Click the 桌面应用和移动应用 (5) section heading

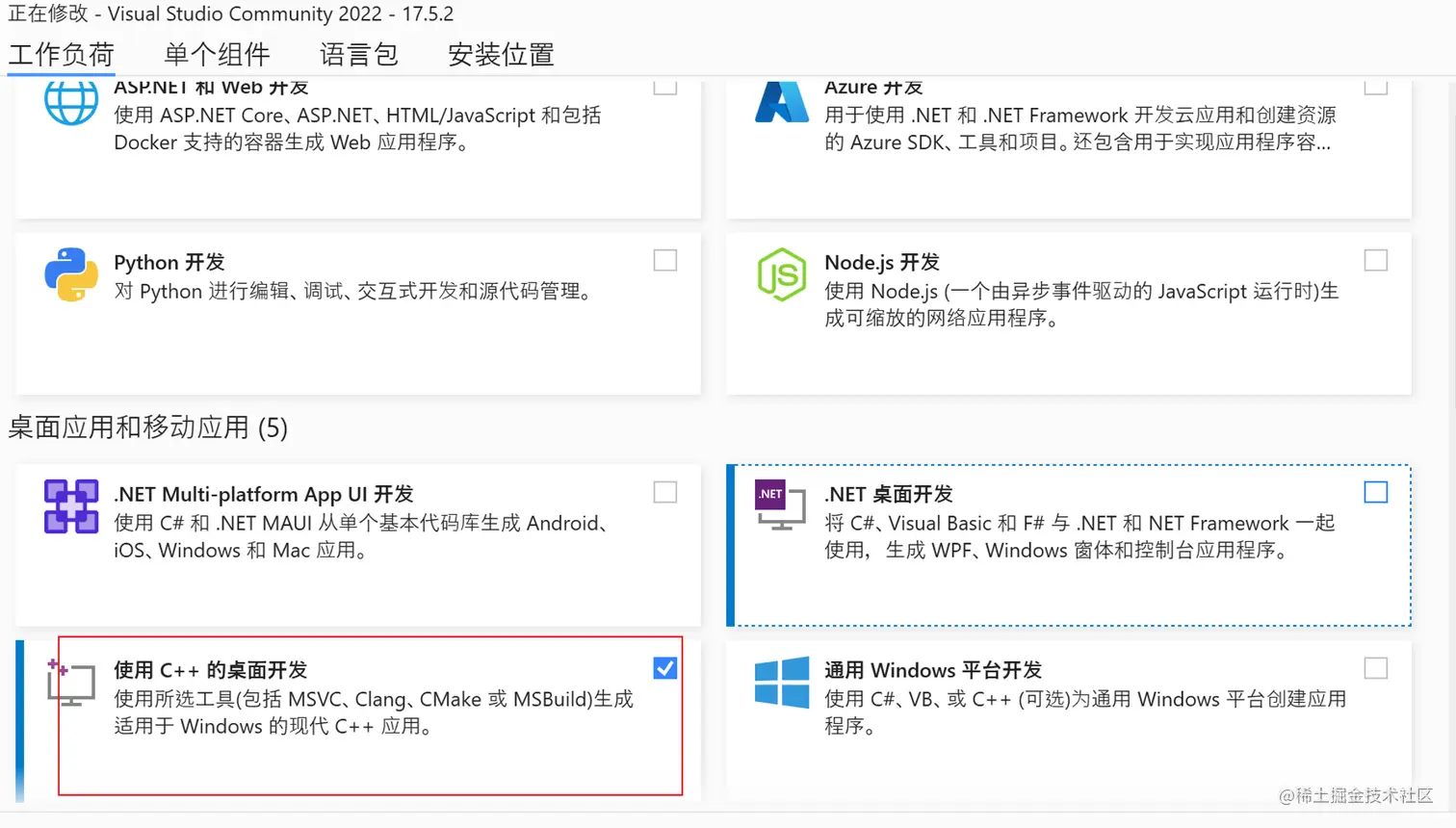[x=148, y=427]
